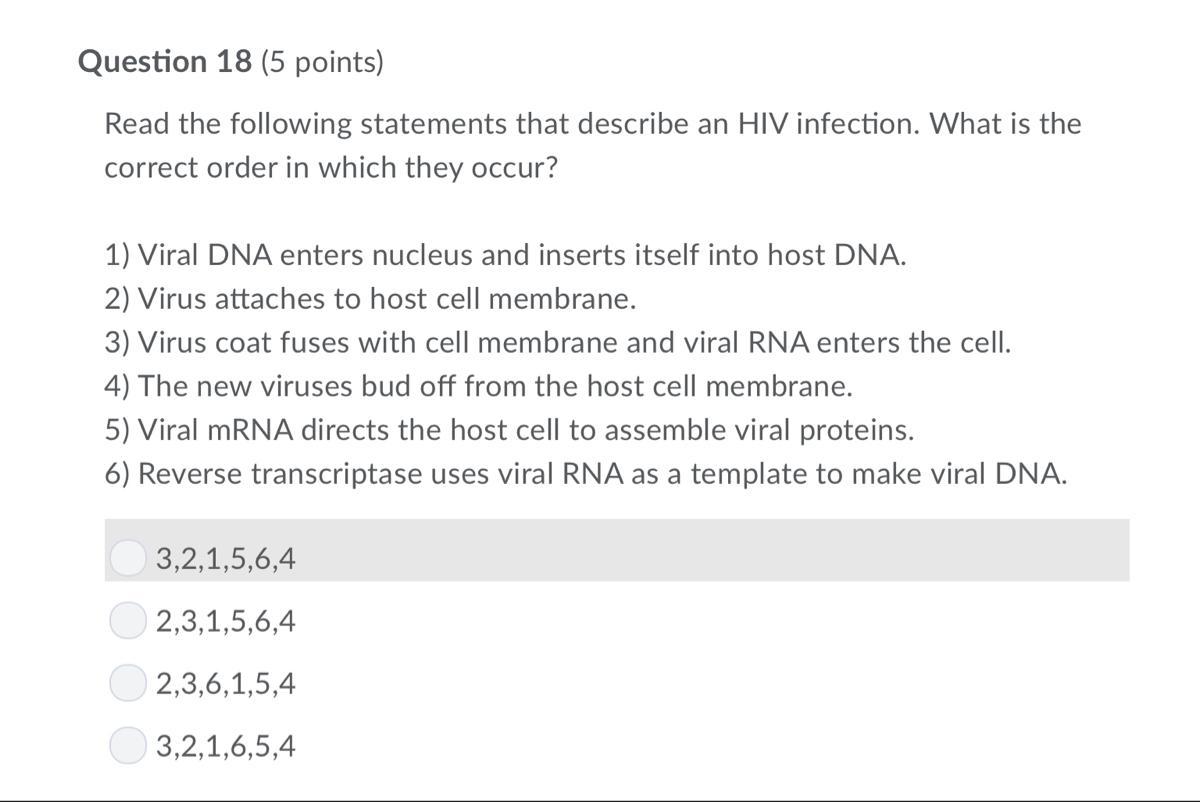1200x802 pixels.
Task: Click the answer label text 3,2,1,5,6,4
Action: (x=226, y=559)
